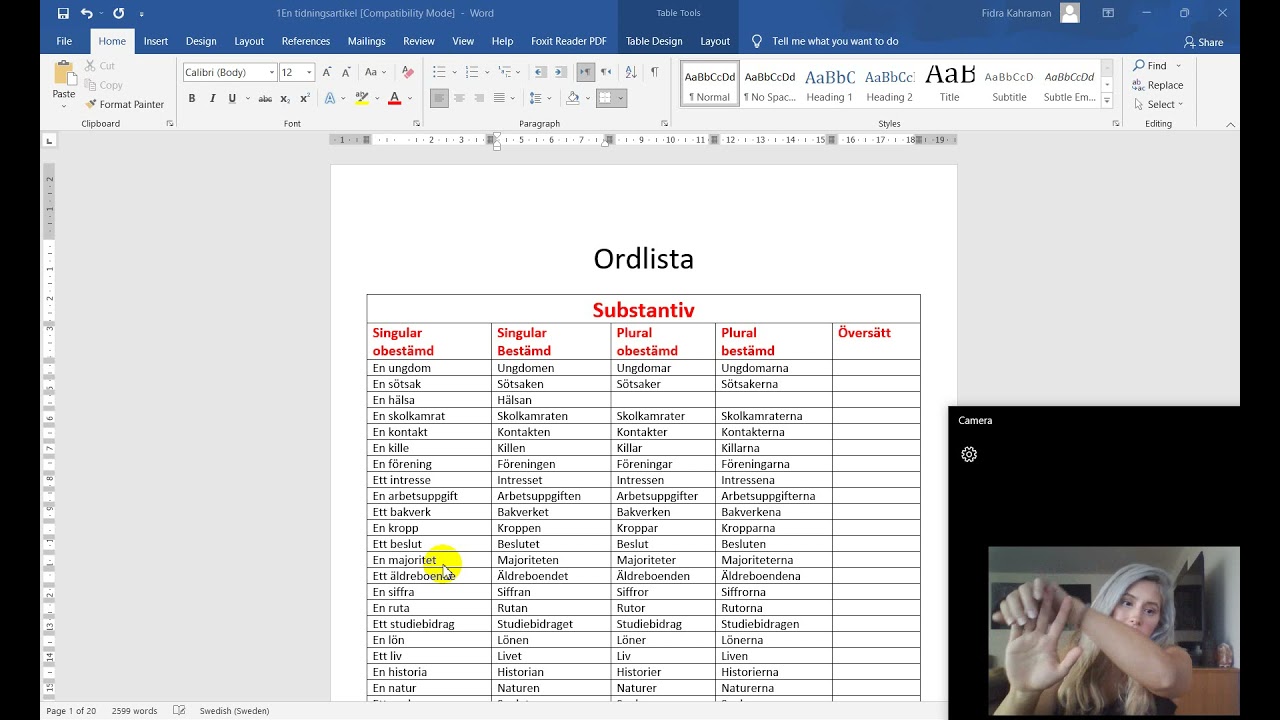
Task: Shrink the font size
Action: 346,72
